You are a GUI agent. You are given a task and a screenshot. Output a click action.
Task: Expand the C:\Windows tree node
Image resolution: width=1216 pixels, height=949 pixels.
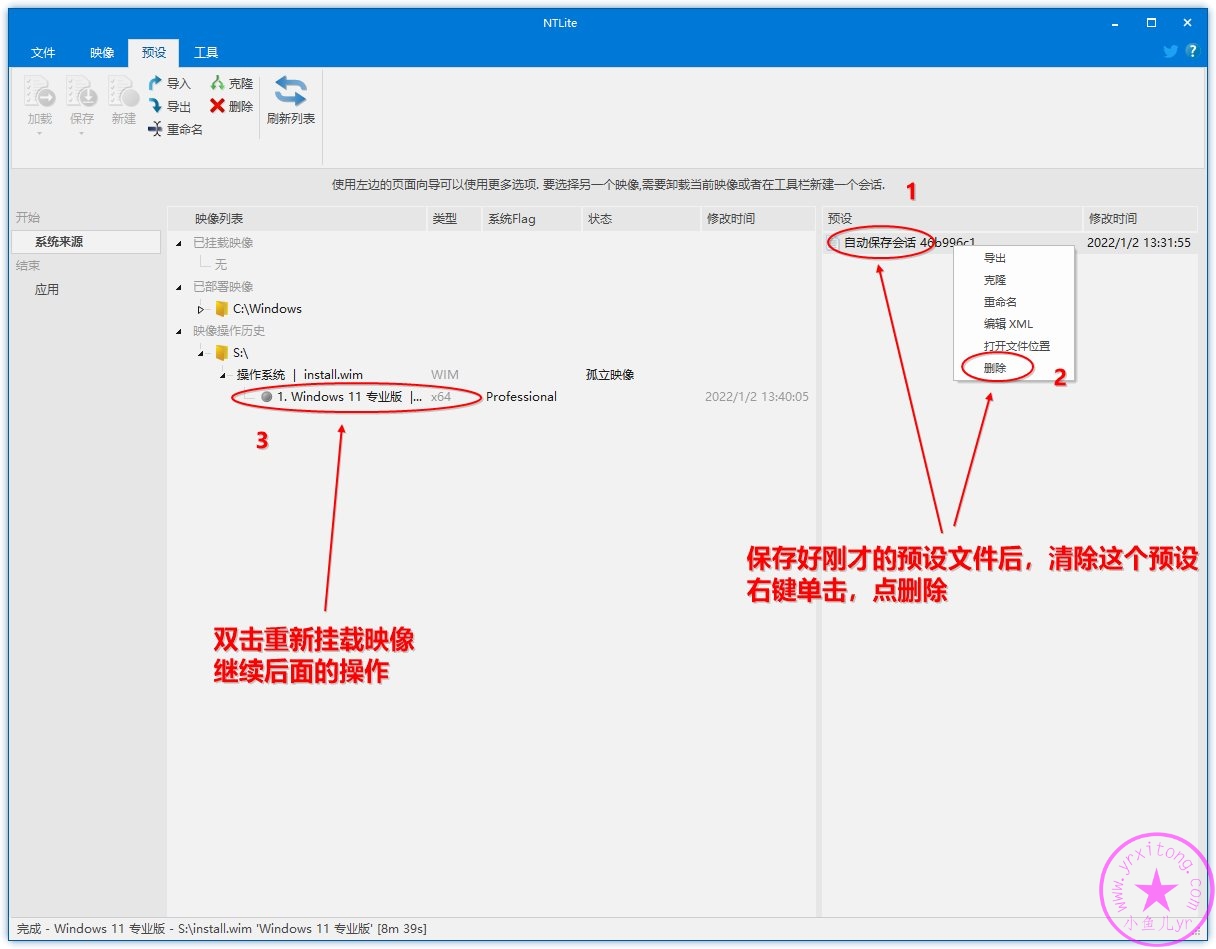(201, 309)
